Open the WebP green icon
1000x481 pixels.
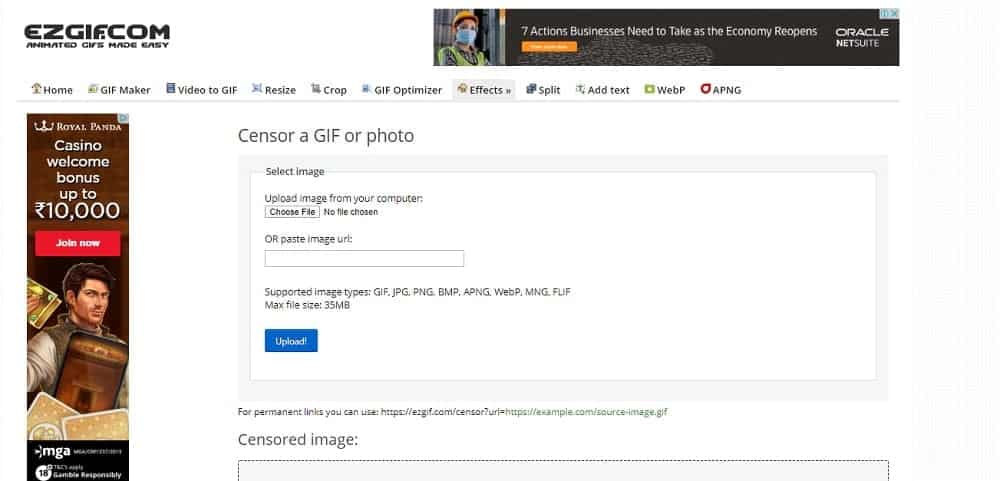pos(649,89)
